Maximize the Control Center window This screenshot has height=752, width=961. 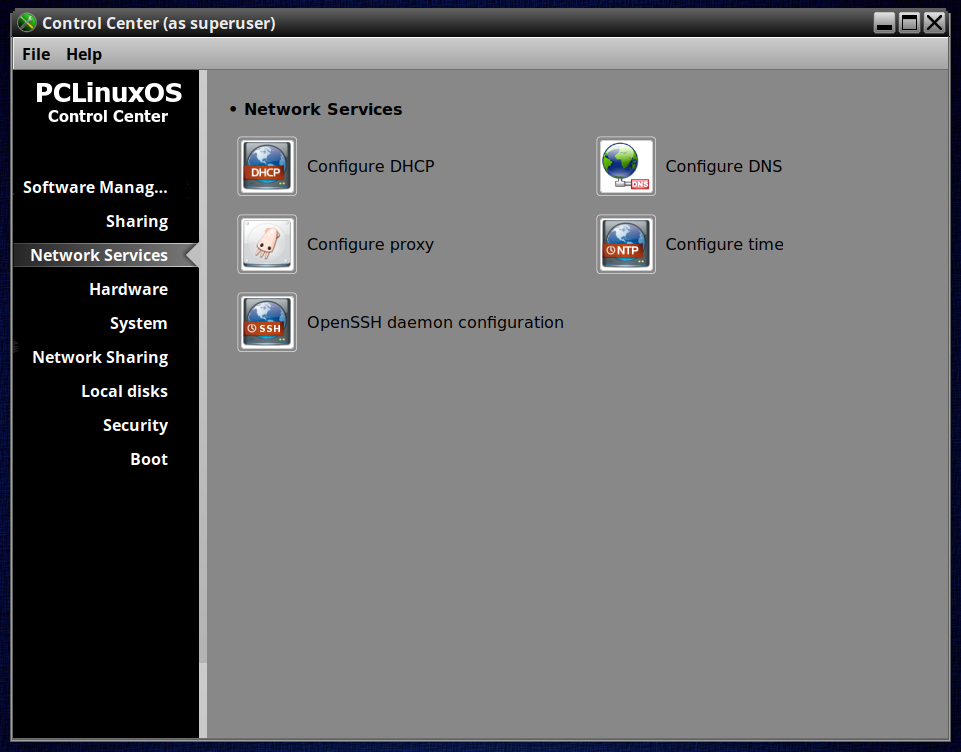point(910,23)
